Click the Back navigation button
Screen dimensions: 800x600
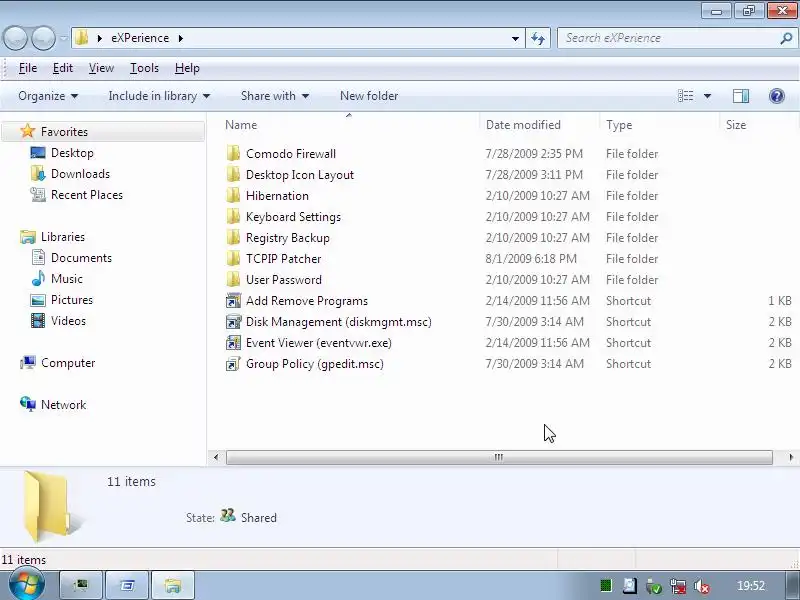(15, 38)
